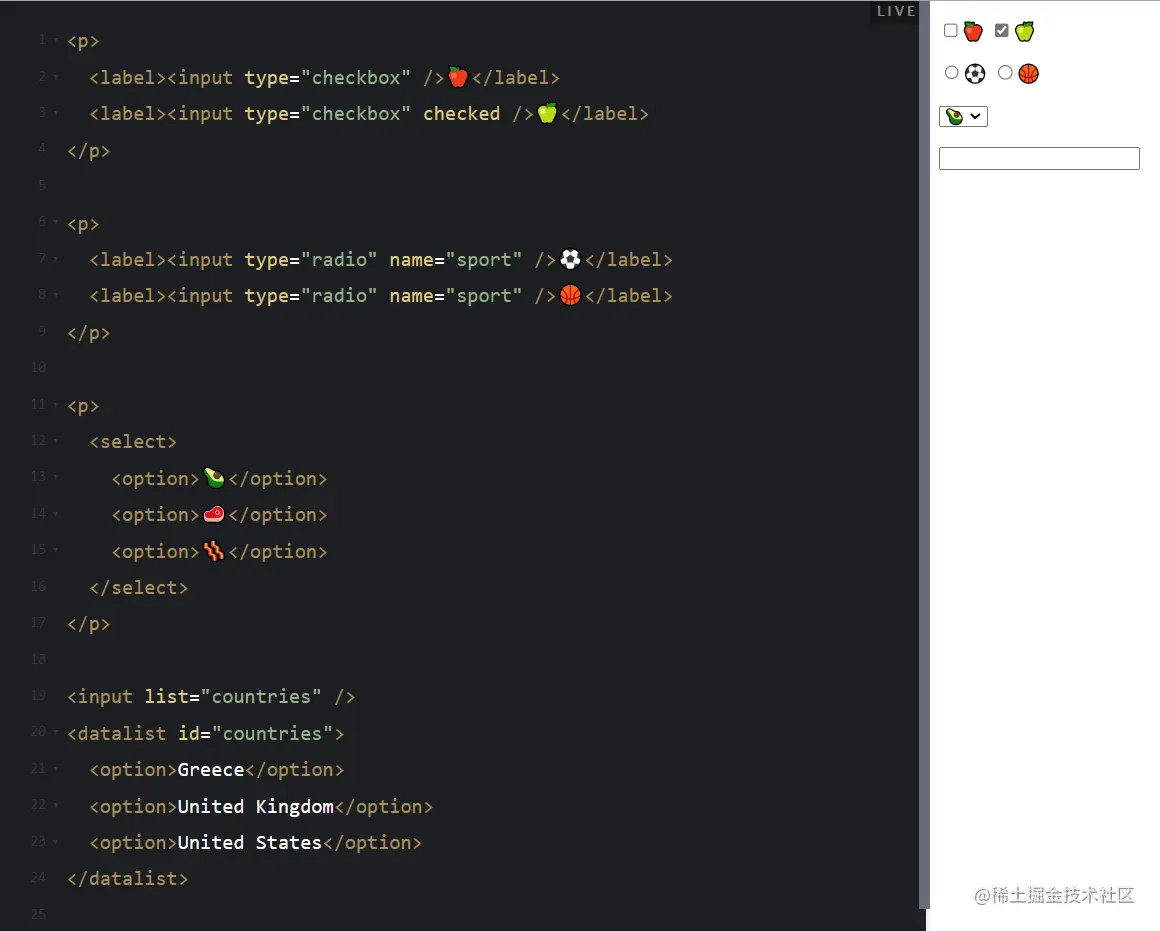Click the editor-preview vertical splitter bar
This screenshot has height=931, width=1160.
(924, 454)
